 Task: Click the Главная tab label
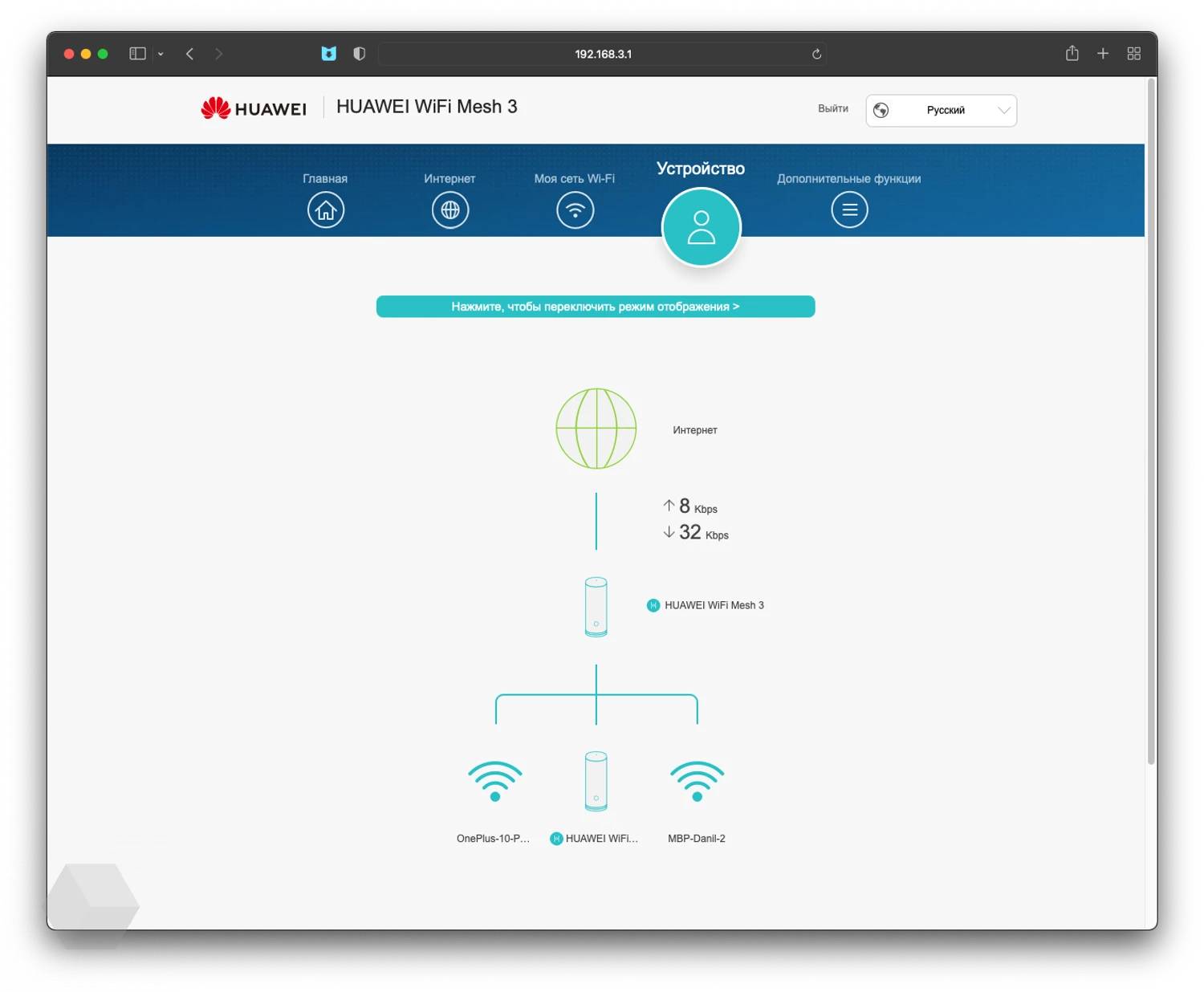(x=325, y=178)
